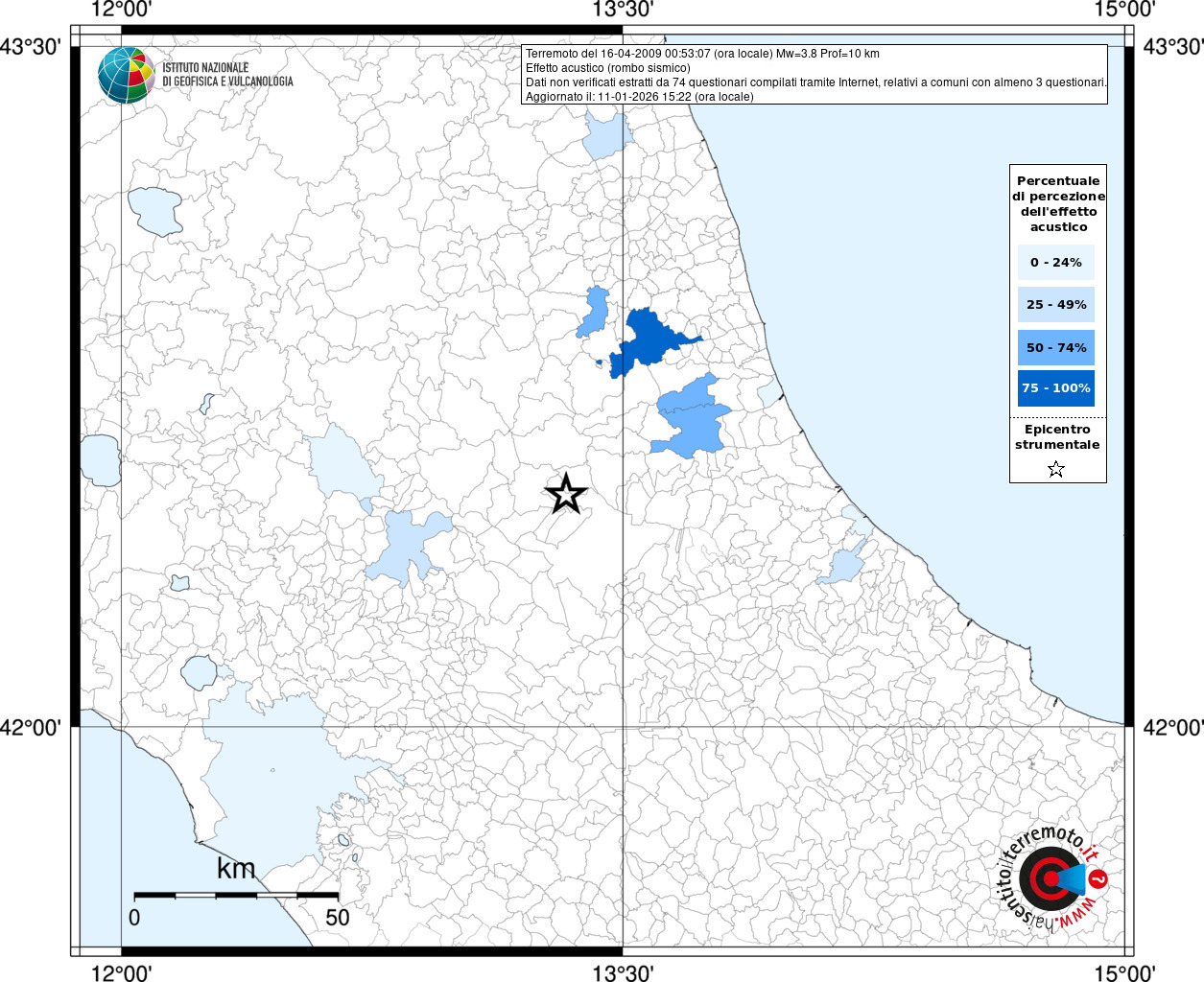1204x982 pixels.
Task: Click the right '42°00'' latitude label
Action: pos(1172,727)
